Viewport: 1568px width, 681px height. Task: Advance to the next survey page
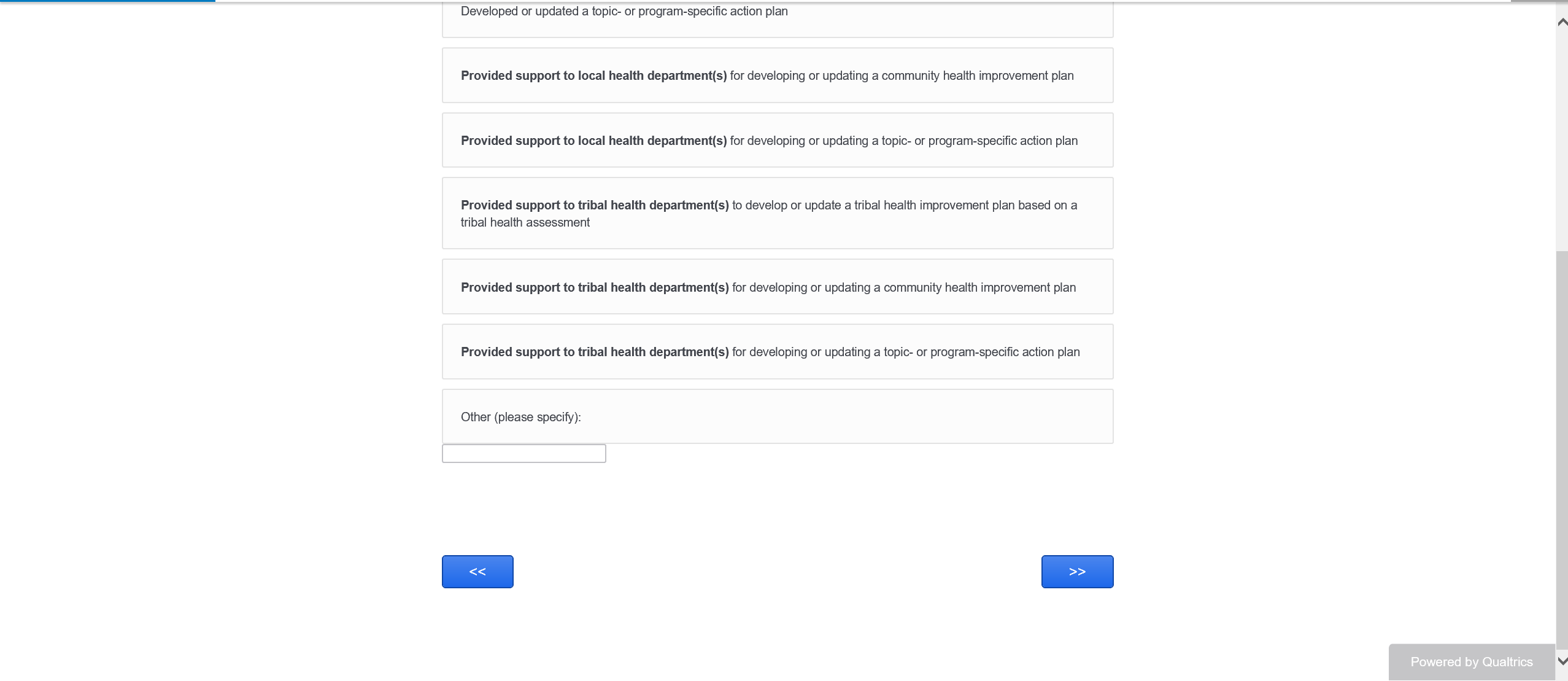coord(1077,572)
